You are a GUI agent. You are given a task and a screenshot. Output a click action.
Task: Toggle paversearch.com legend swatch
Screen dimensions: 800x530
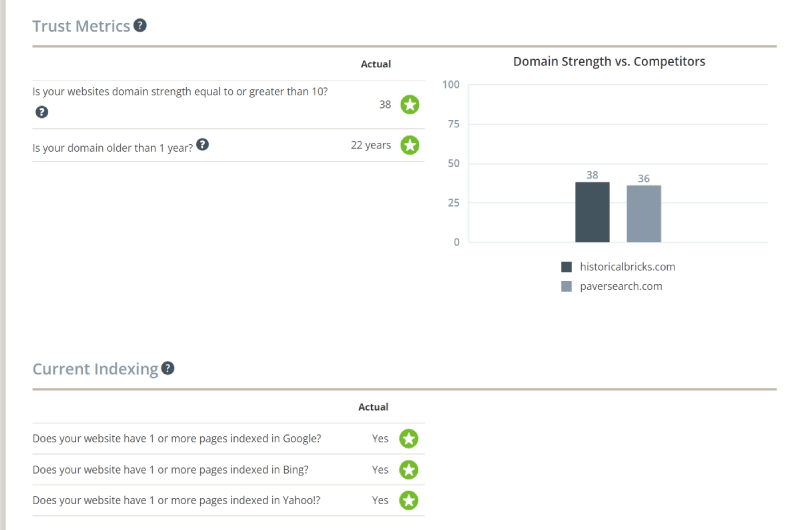pos(566,286)
